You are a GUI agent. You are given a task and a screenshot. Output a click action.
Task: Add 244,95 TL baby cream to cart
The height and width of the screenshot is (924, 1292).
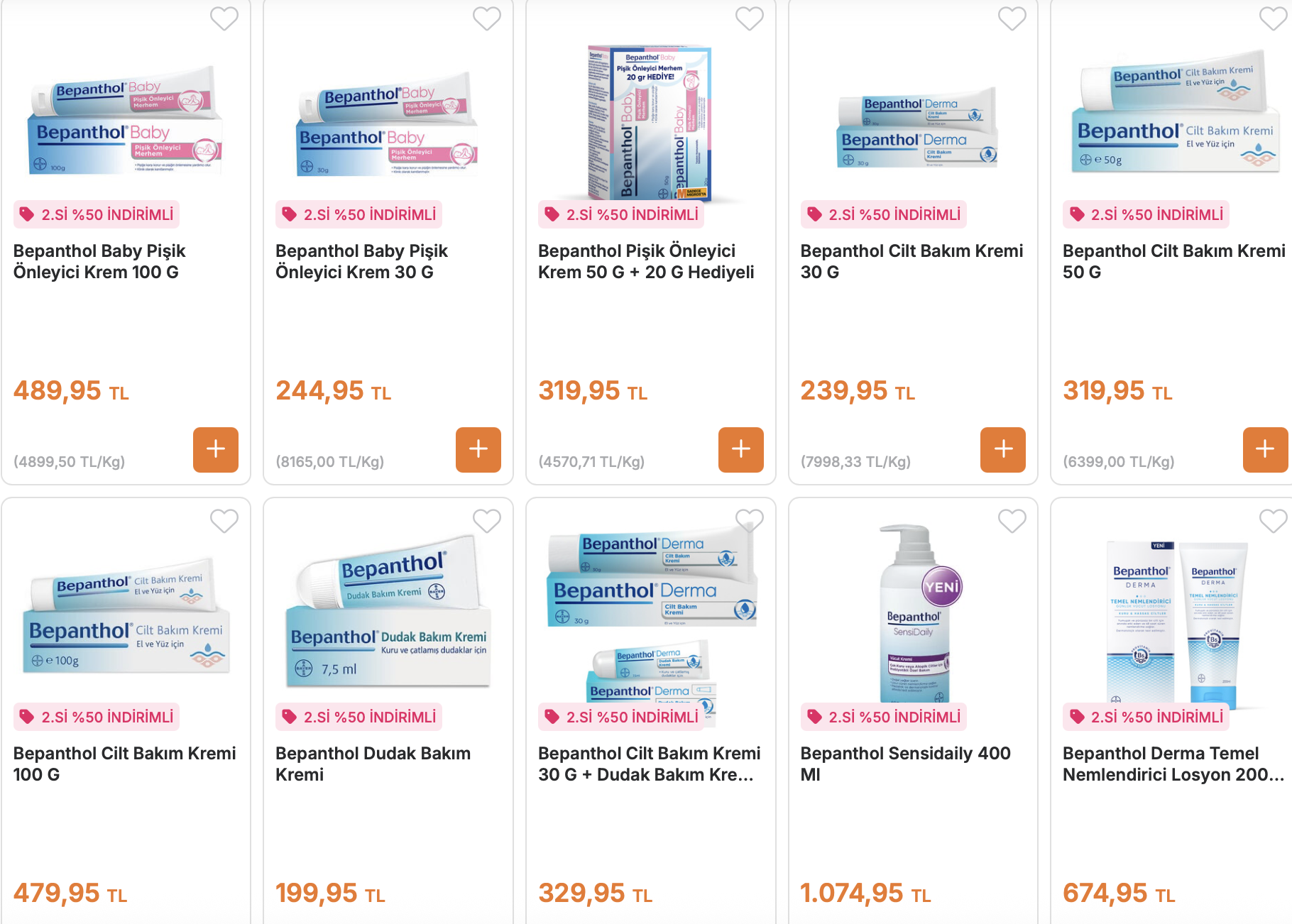pos(478,449)
